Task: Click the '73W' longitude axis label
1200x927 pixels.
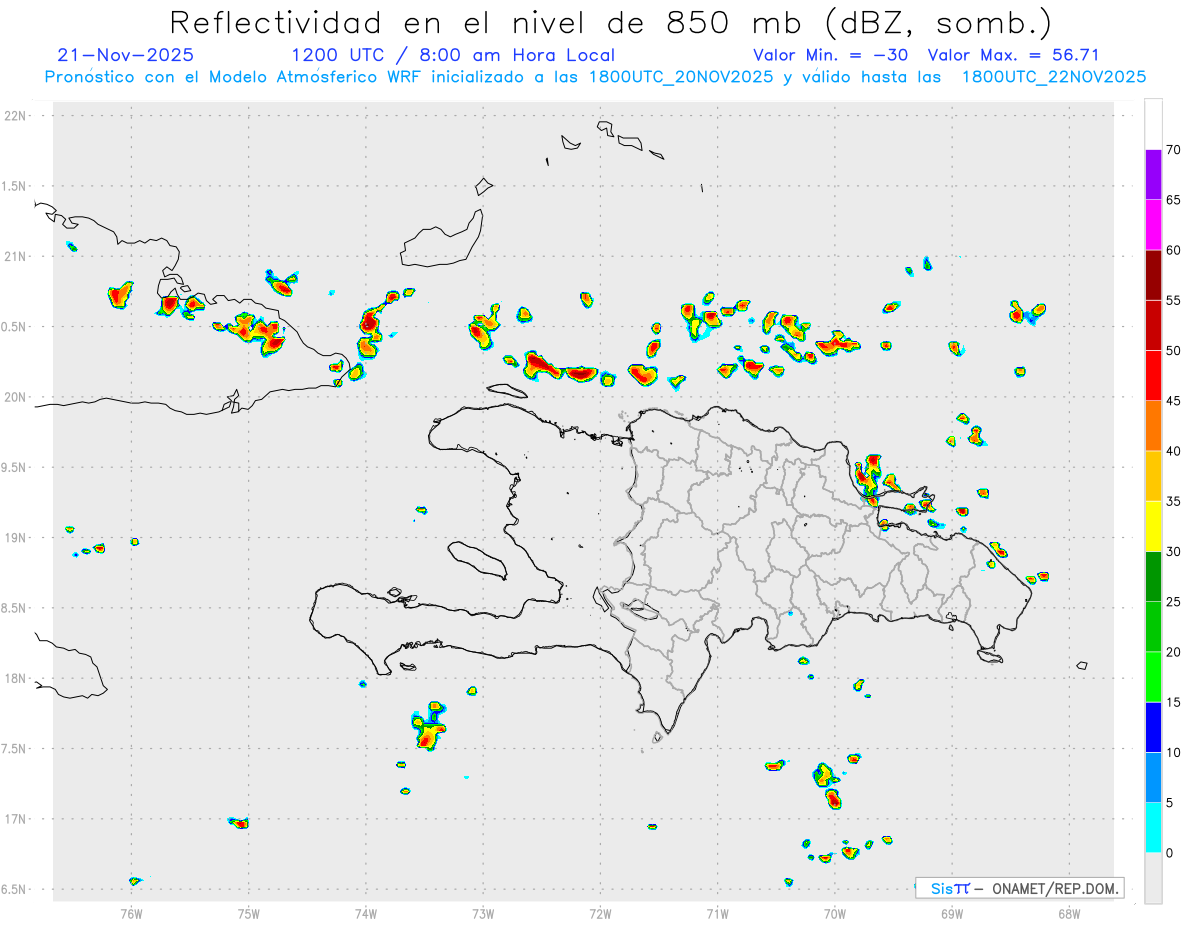Action: (483, 913)
